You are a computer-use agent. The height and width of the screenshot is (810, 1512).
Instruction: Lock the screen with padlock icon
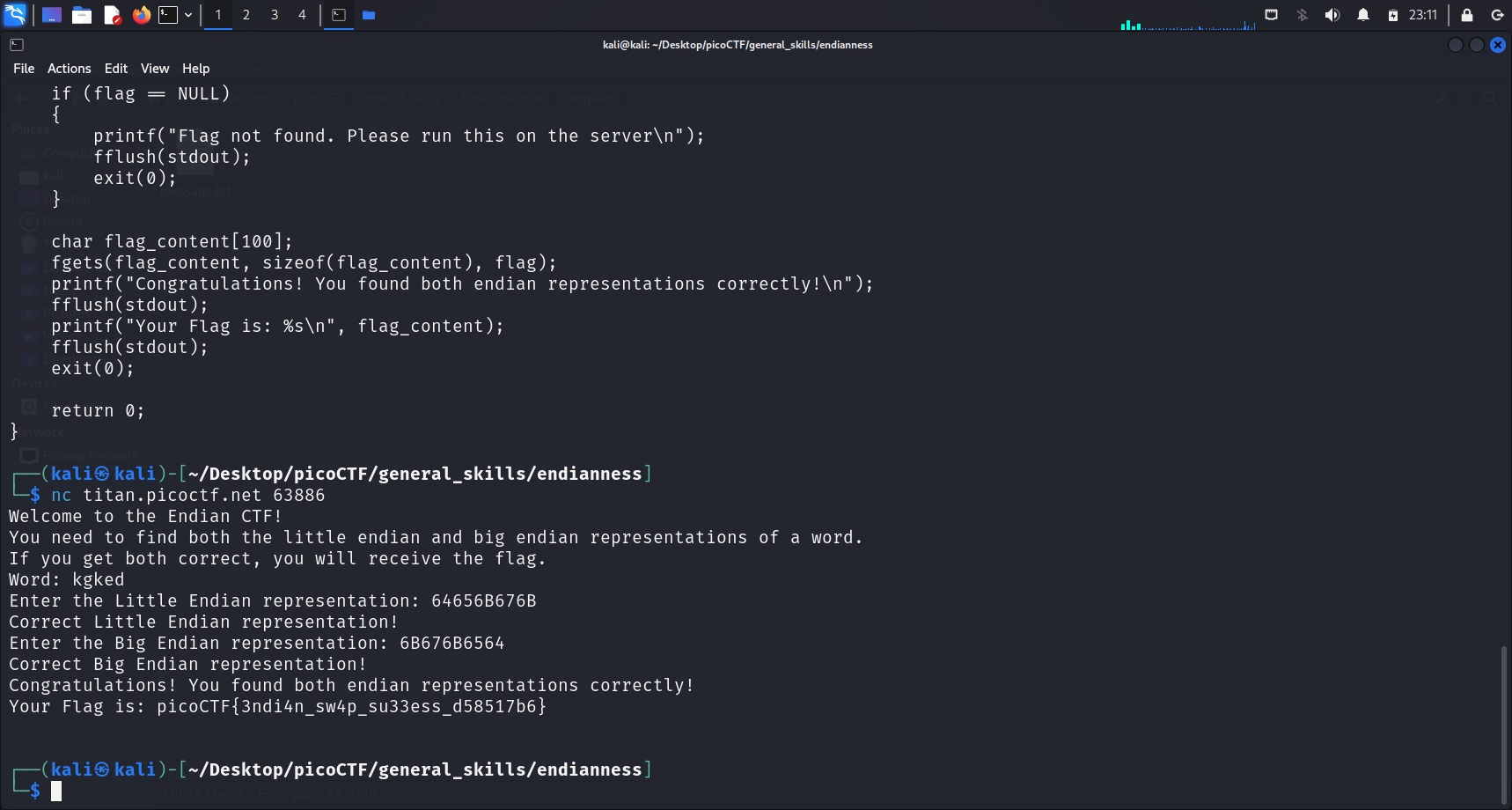(x=1467, y=15)
